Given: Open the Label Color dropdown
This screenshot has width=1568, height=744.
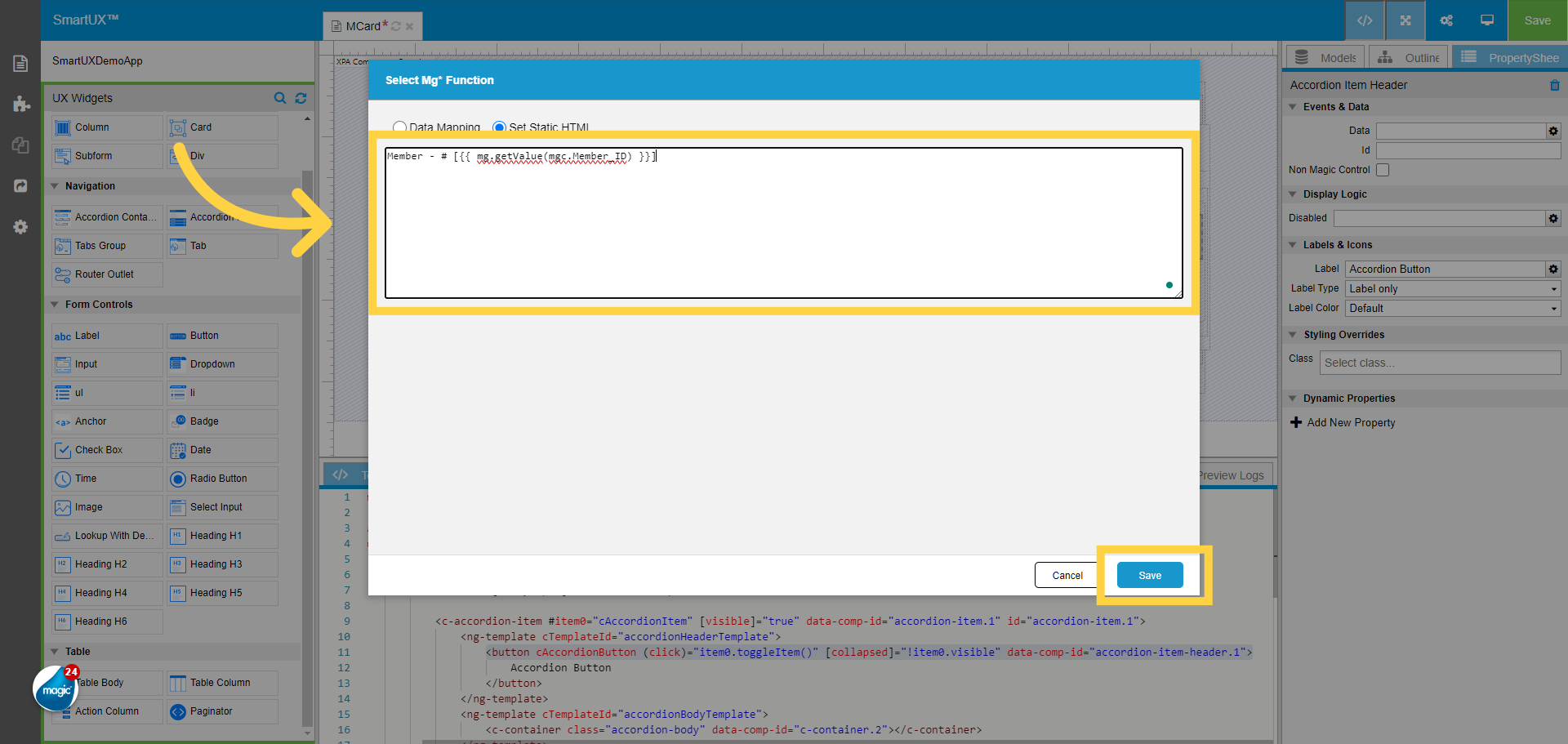Looking at the screenshot, I should [1452, 308].
